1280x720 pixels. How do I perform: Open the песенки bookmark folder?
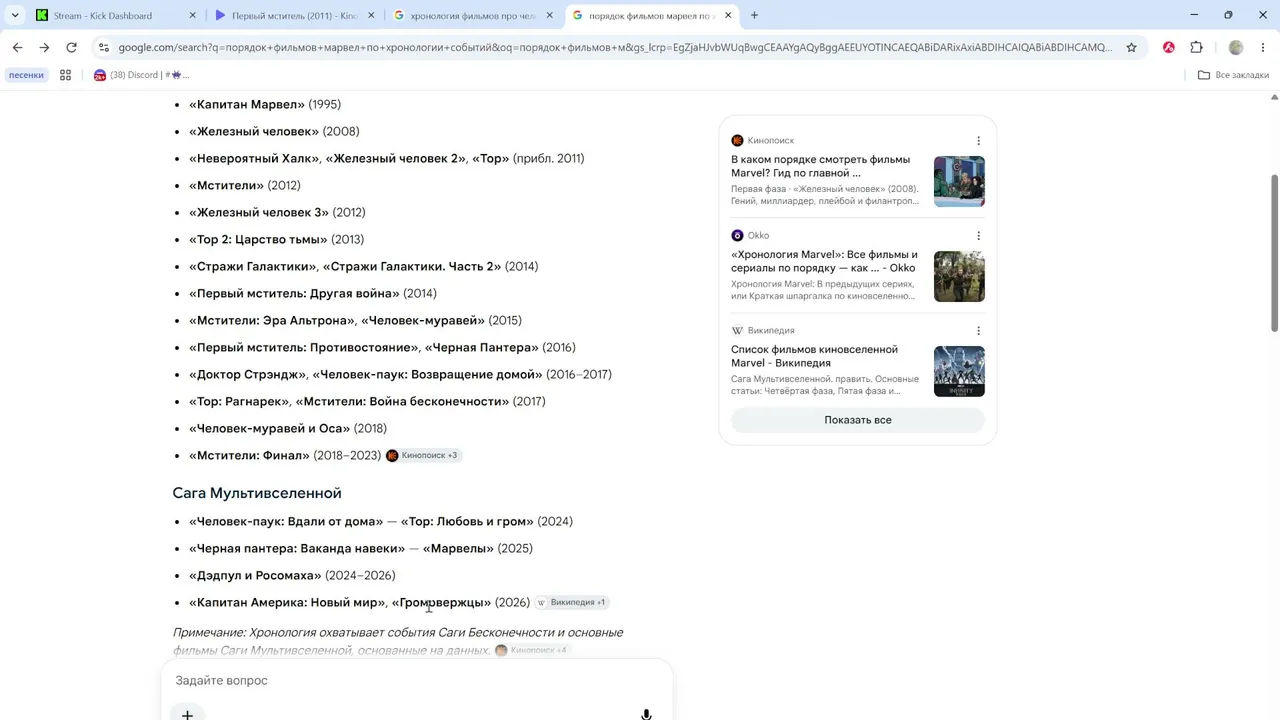point(26,75)
